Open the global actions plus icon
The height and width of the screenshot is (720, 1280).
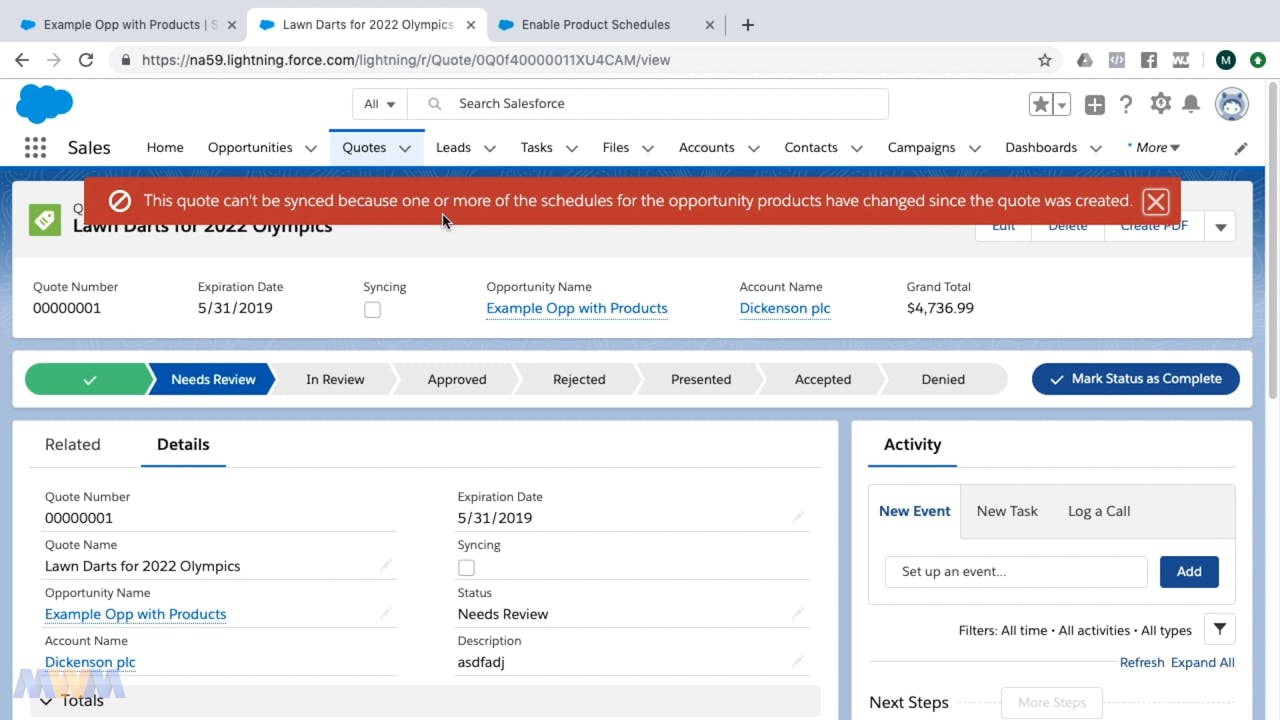1095,104
